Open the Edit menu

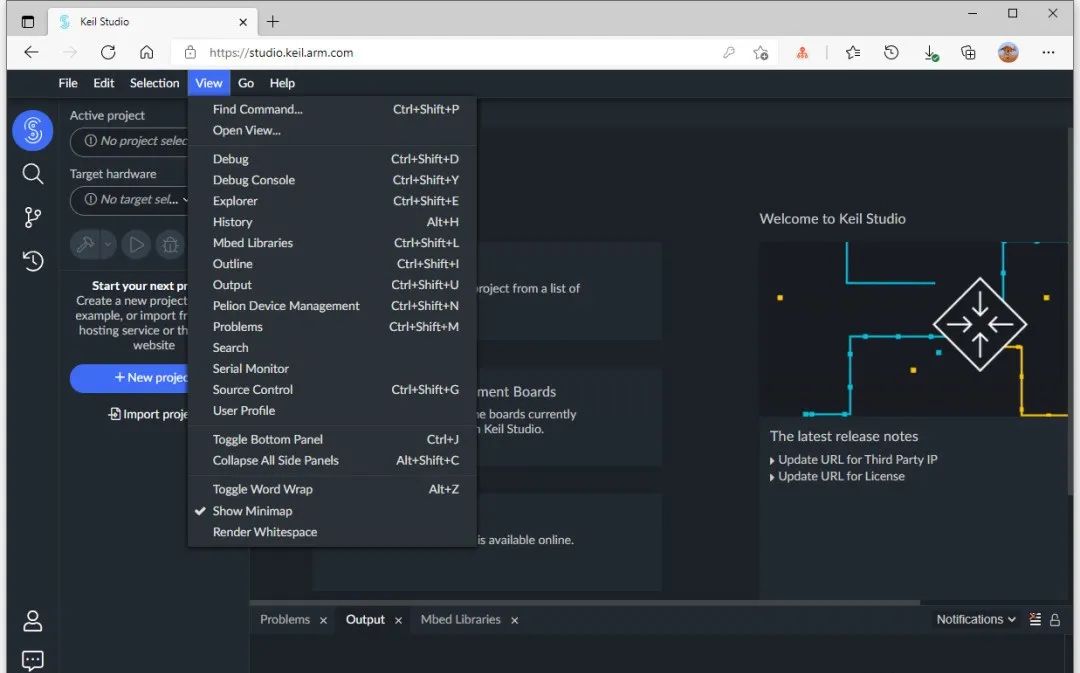103,83
